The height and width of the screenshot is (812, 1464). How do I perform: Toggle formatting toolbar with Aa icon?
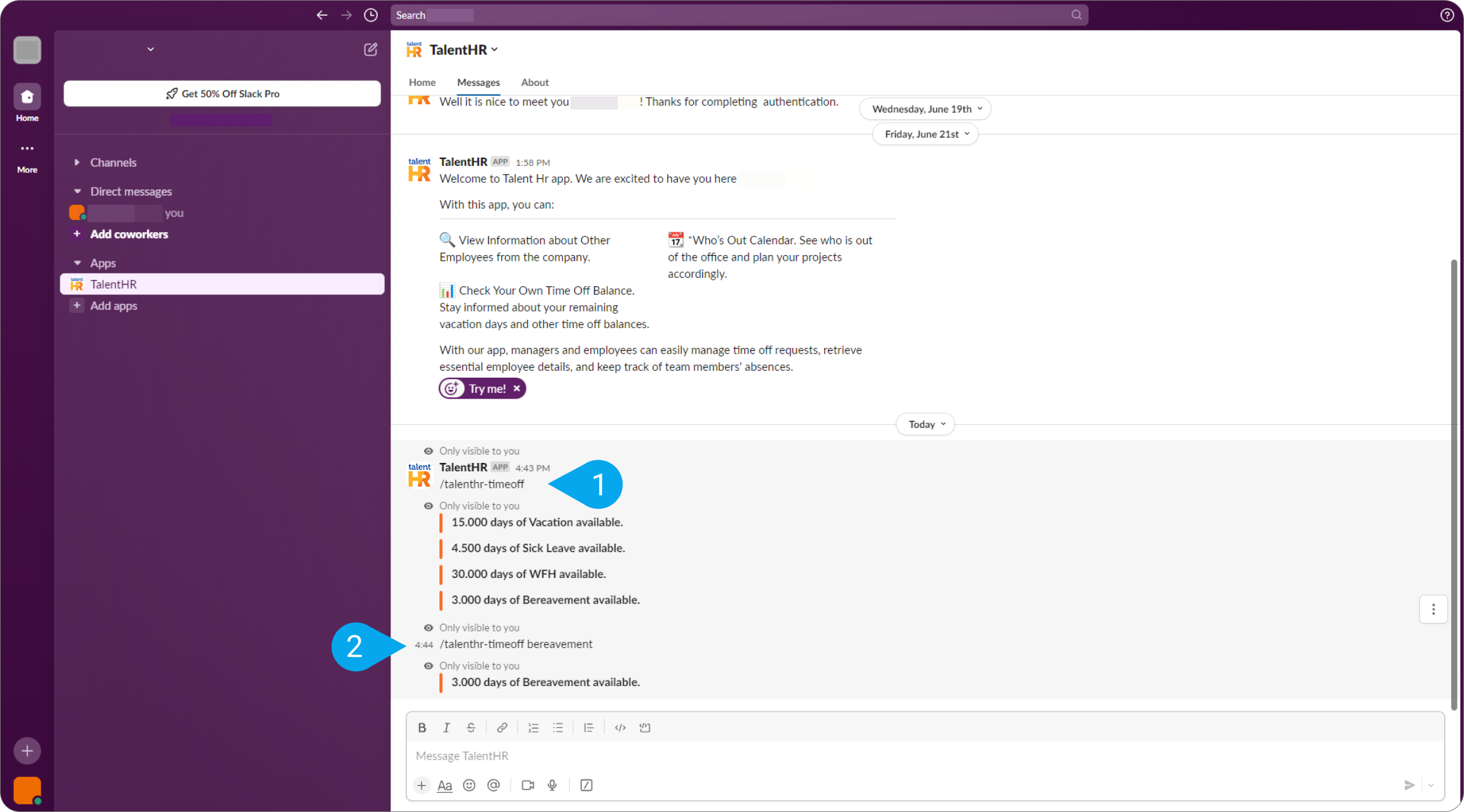[x=445, y=785]
